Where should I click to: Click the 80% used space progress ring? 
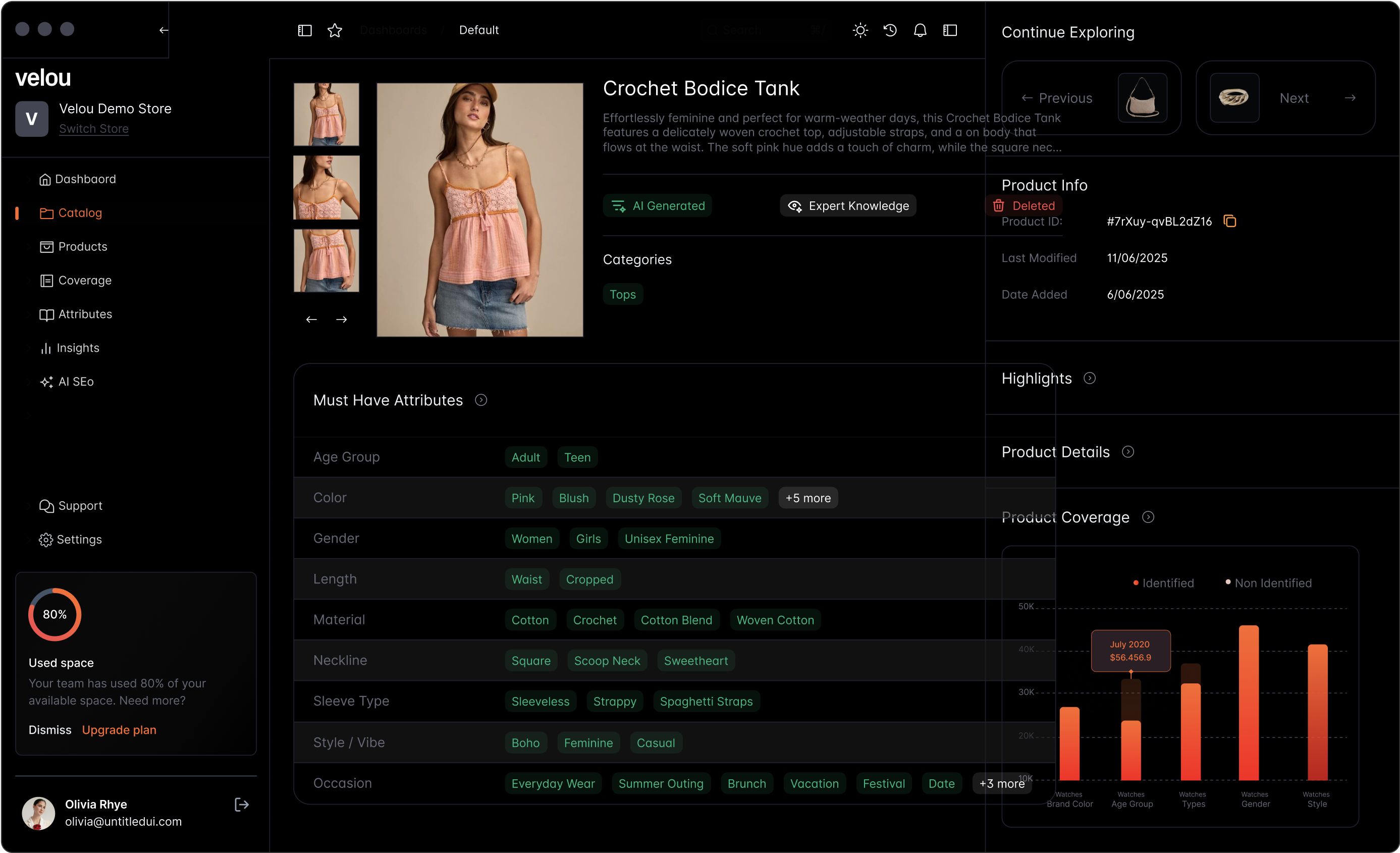(x=55, y=614)
